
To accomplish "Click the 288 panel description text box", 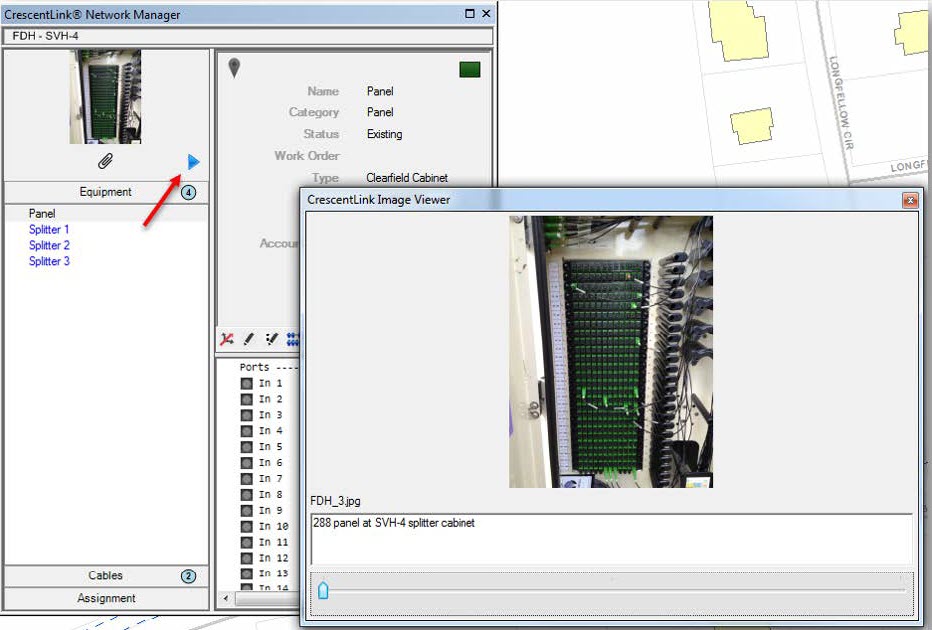I will coord(612,539).
